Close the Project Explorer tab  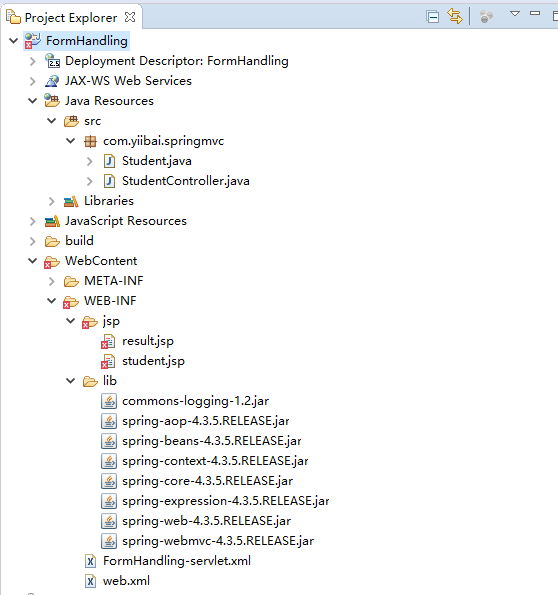point(130,17)
